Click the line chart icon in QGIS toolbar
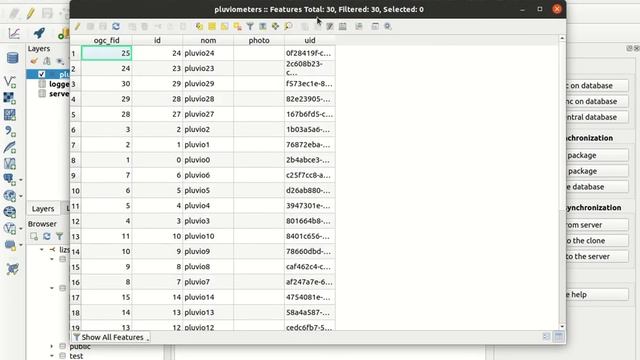This screenshot has width=640, height=360. [x=14, y=33]
